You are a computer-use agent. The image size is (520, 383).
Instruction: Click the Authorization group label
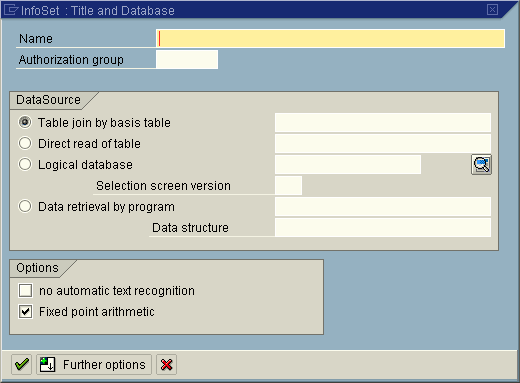click(x=71, y=60)
